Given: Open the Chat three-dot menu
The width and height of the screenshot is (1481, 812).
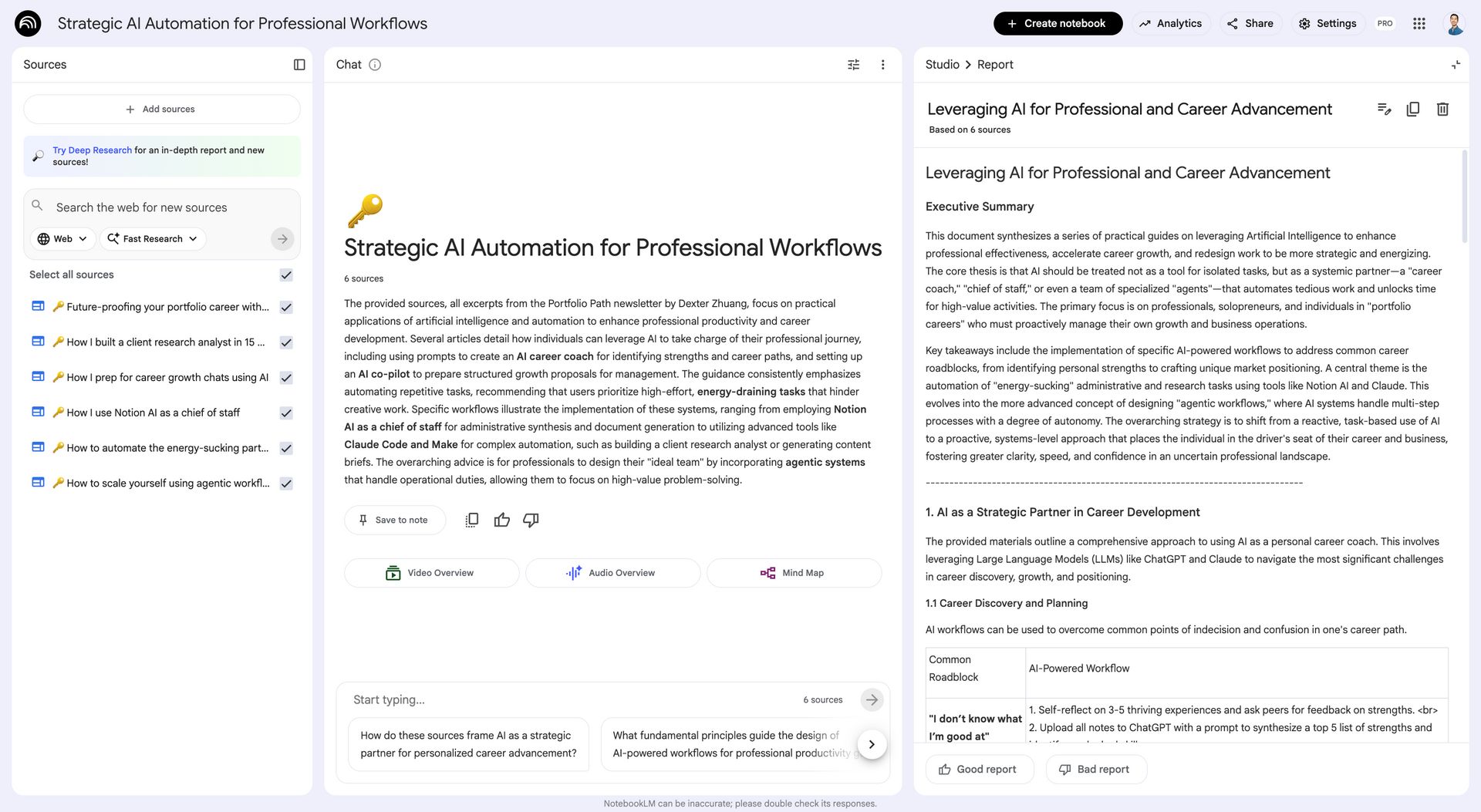Looking at the screenshot, I should click(x=882, y=65).
